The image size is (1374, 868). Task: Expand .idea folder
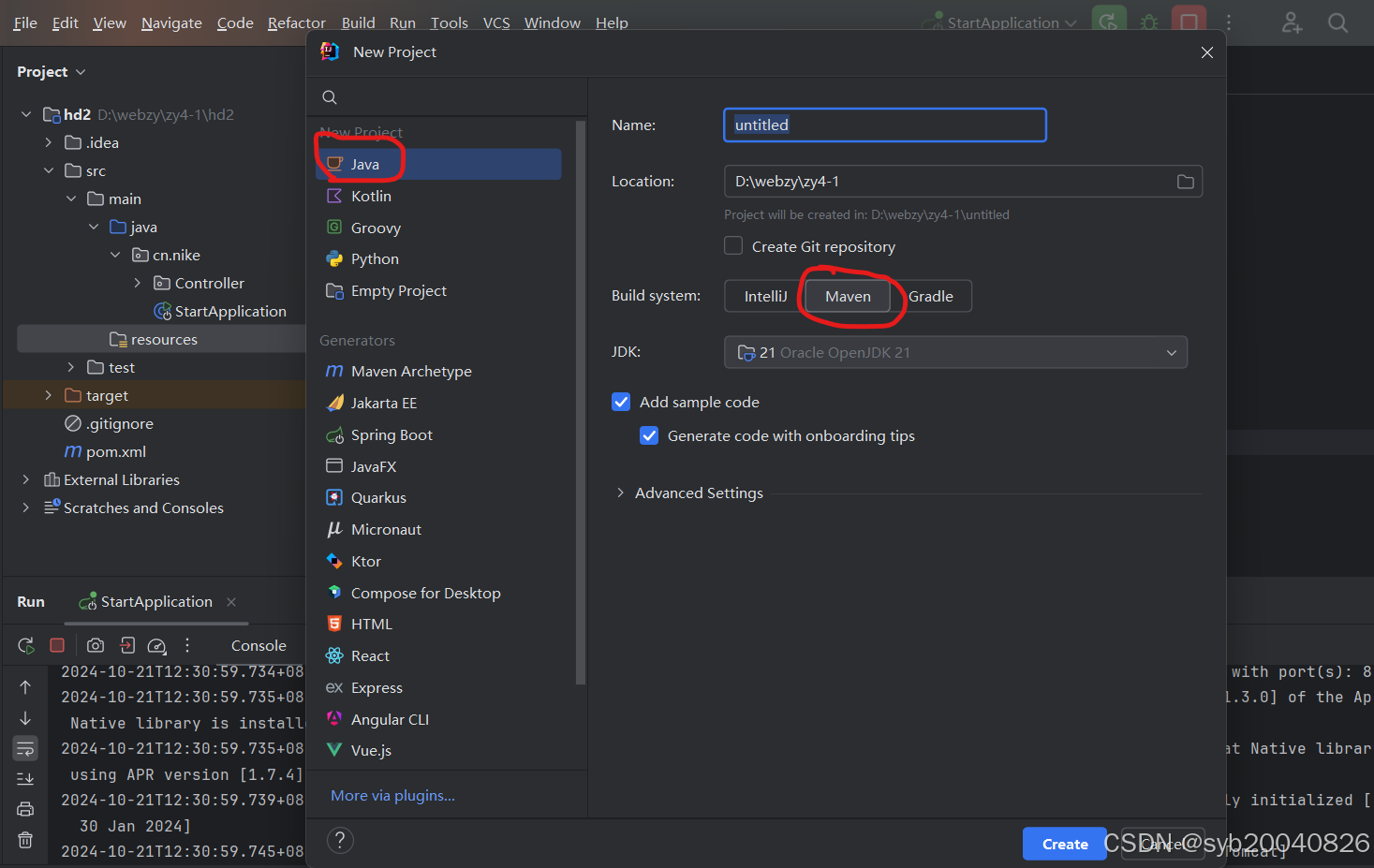tap(49, 142)
